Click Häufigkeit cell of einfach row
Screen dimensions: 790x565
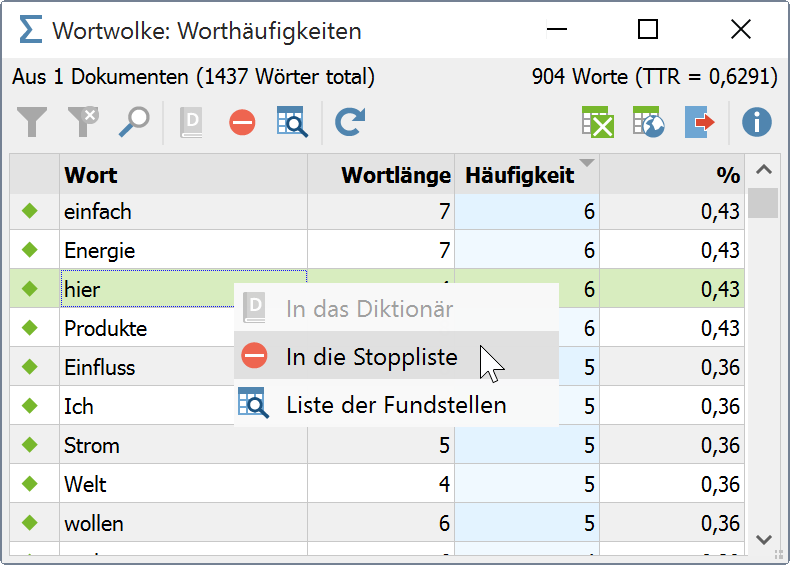pyautogui.click(x=527, y=211)
